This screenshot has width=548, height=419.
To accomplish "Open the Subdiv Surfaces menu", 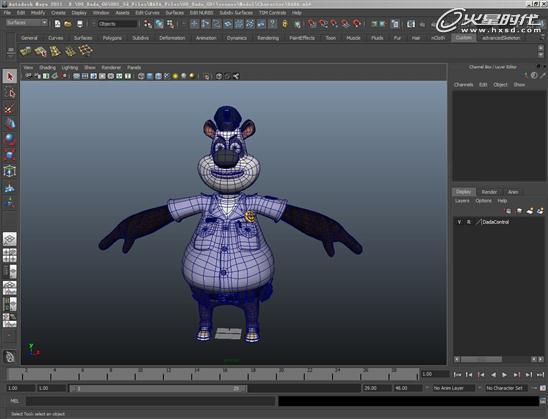I will pyautogui.click(x=236, y=13).
